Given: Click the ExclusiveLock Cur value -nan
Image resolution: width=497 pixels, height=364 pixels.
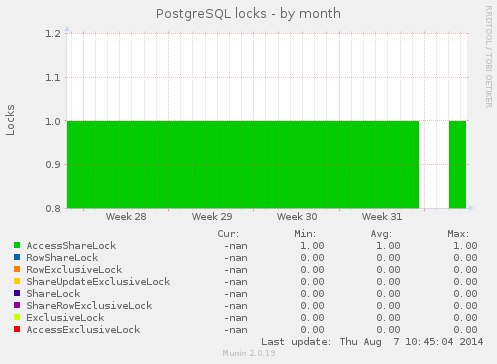Looking at the screenshot, I should [236, 318].
